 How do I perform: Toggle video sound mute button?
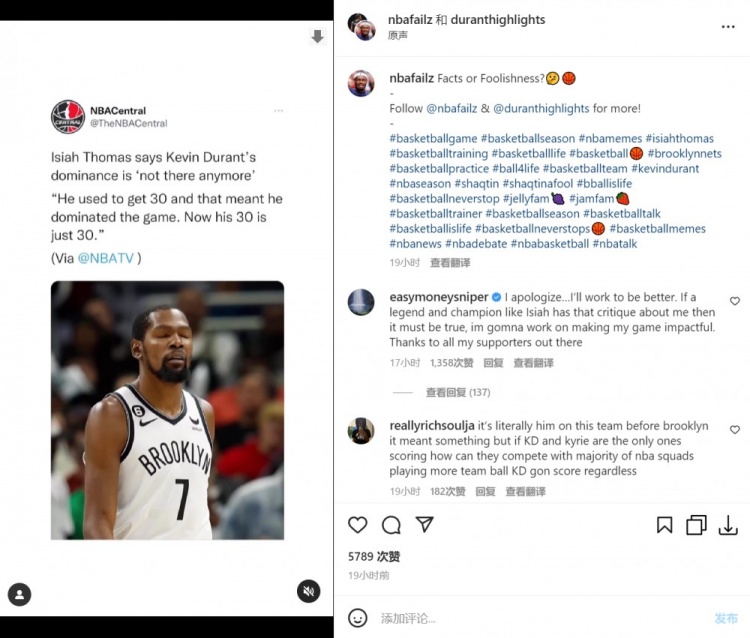309,591
